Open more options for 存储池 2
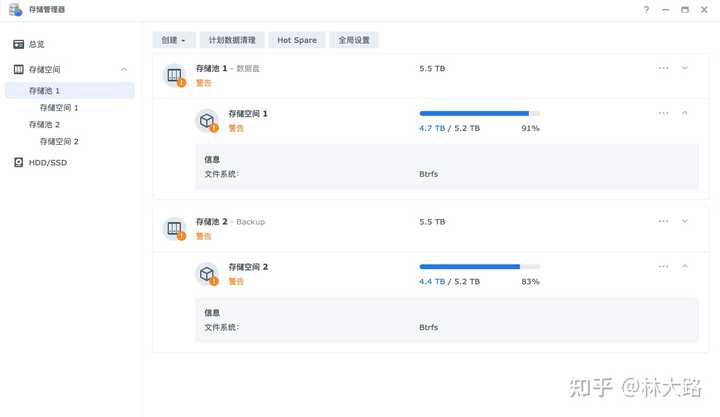 tap(663, 221)
